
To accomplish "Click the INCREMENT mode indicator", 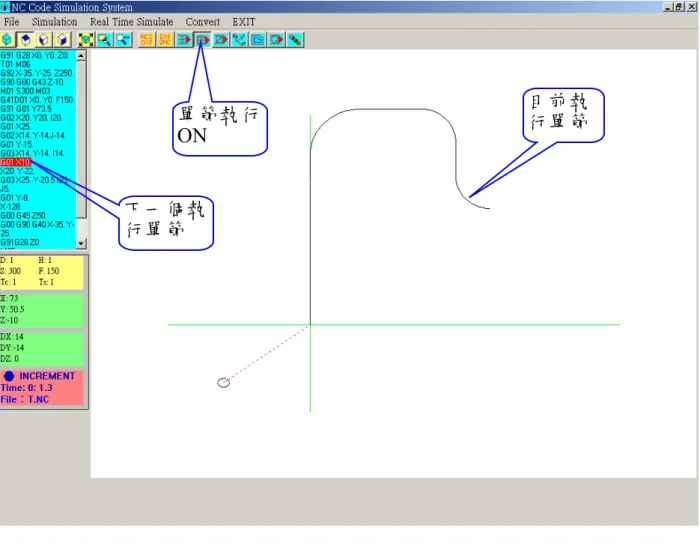I will tap(39, 376).
